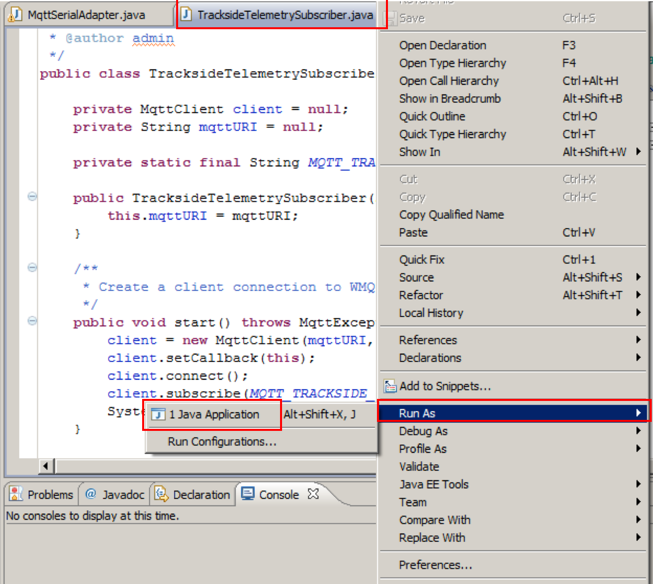Close the Console view with its X

pyautogui.click(x=313, y=494)
